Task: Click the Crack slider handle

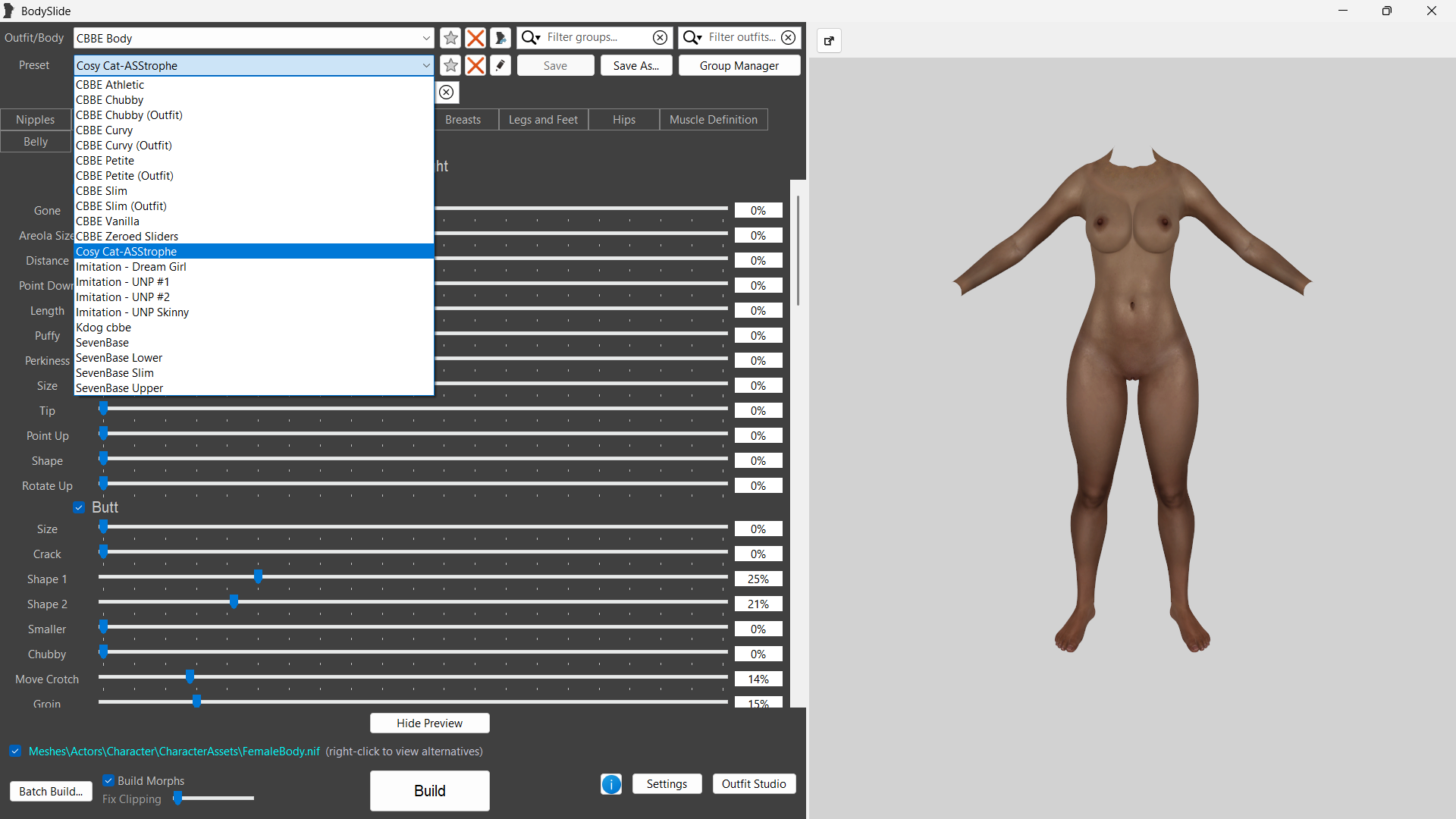Action: coord(103,552)
